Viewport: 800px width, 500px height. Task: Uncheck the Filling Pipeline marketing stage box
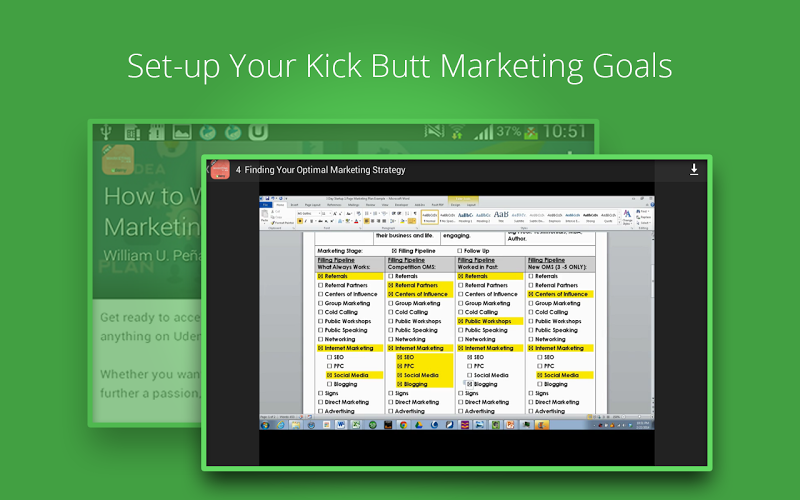[x=394, y=251]
